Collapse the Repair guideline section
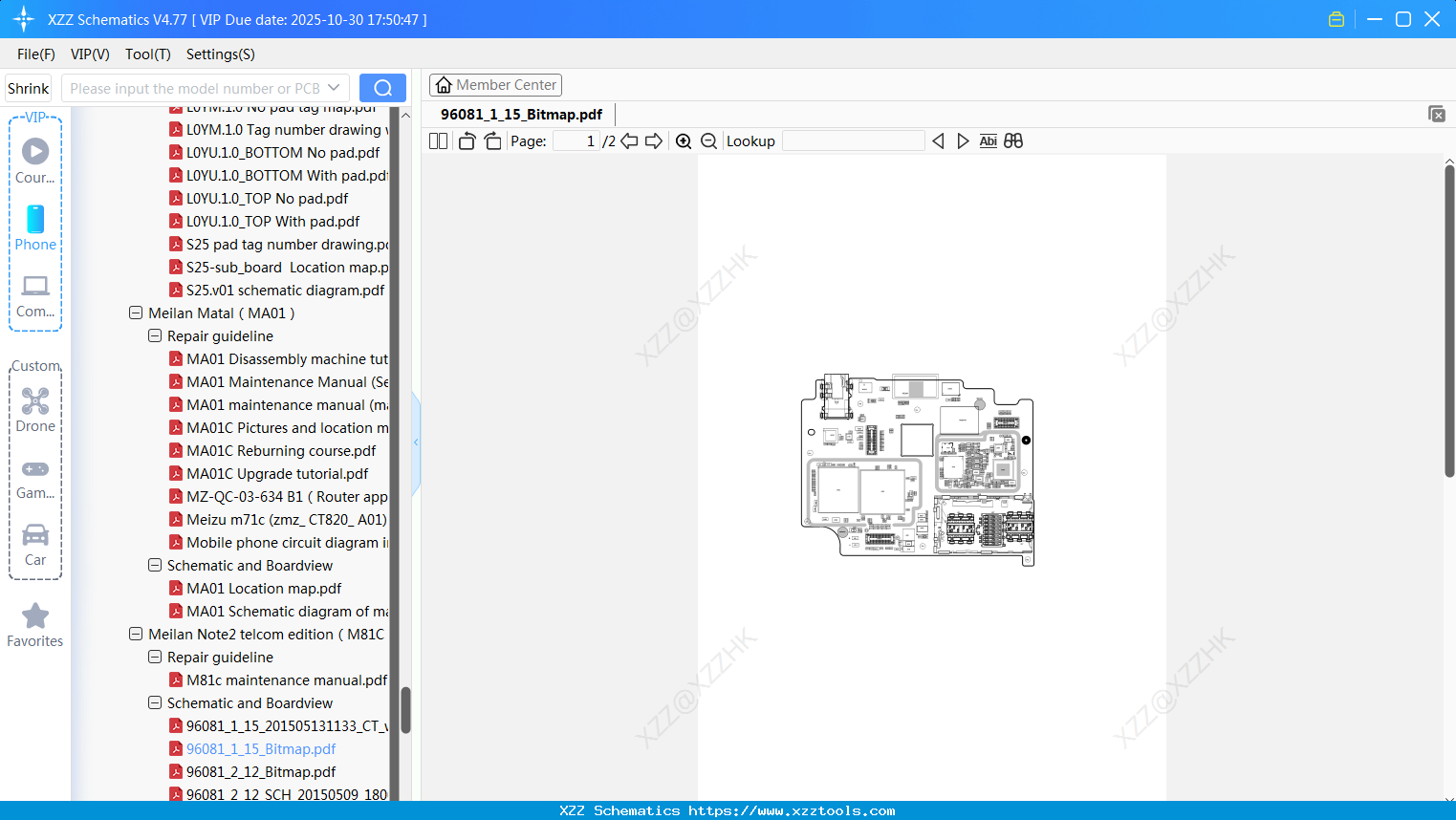Viewport: 1456px width, 820px height. (154, 335)
